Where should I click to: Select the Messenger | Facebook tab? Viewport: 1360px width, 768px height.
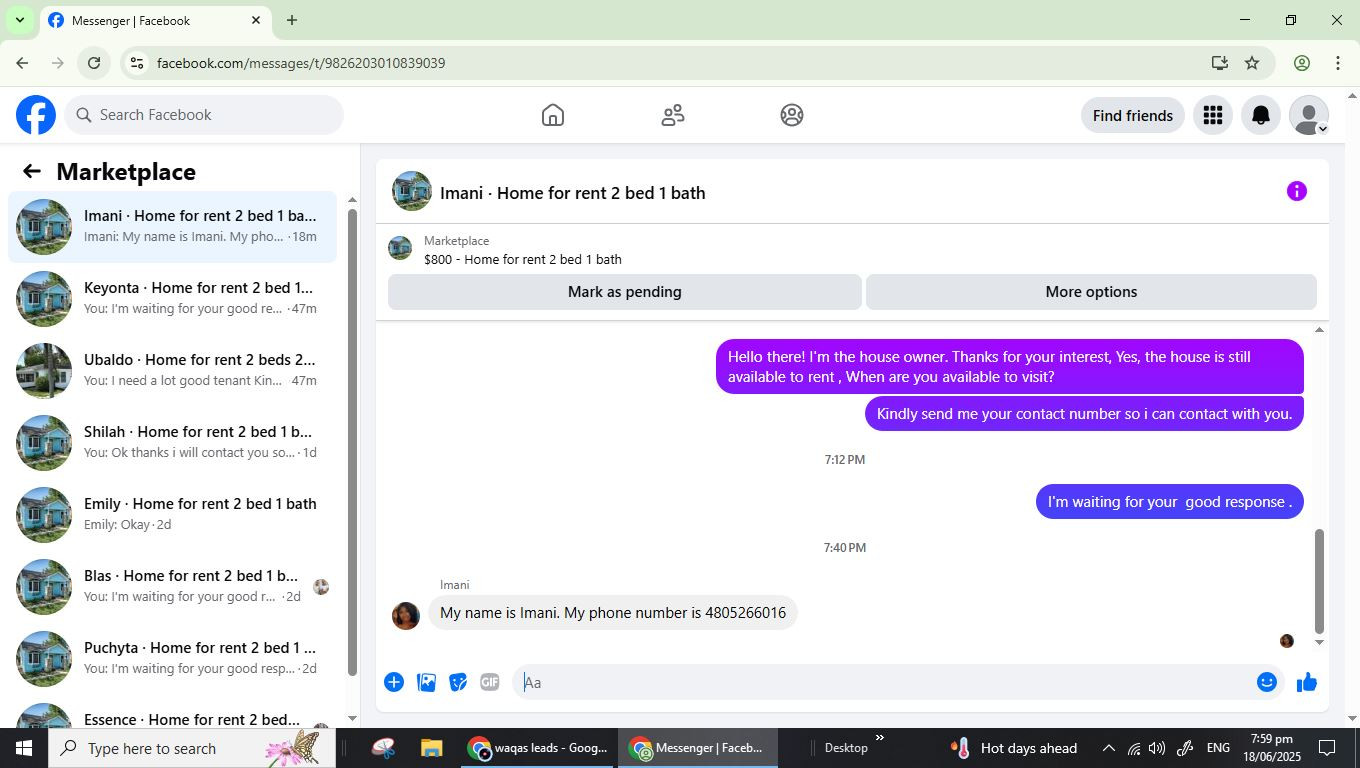coord(155,20)
